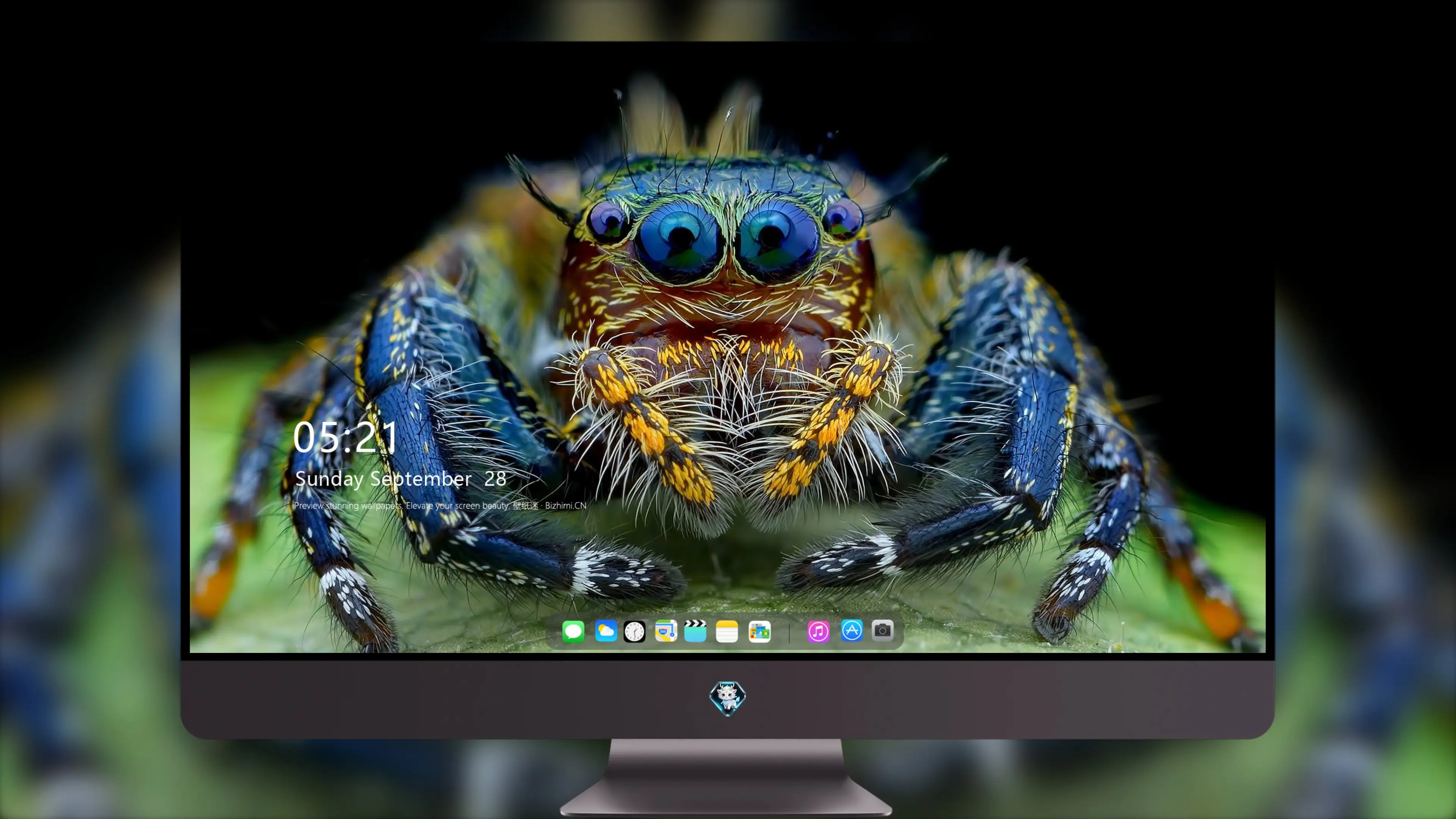Click the dragon logo on monitor chin
This screenshot has height=819, width=1456.
728,698
